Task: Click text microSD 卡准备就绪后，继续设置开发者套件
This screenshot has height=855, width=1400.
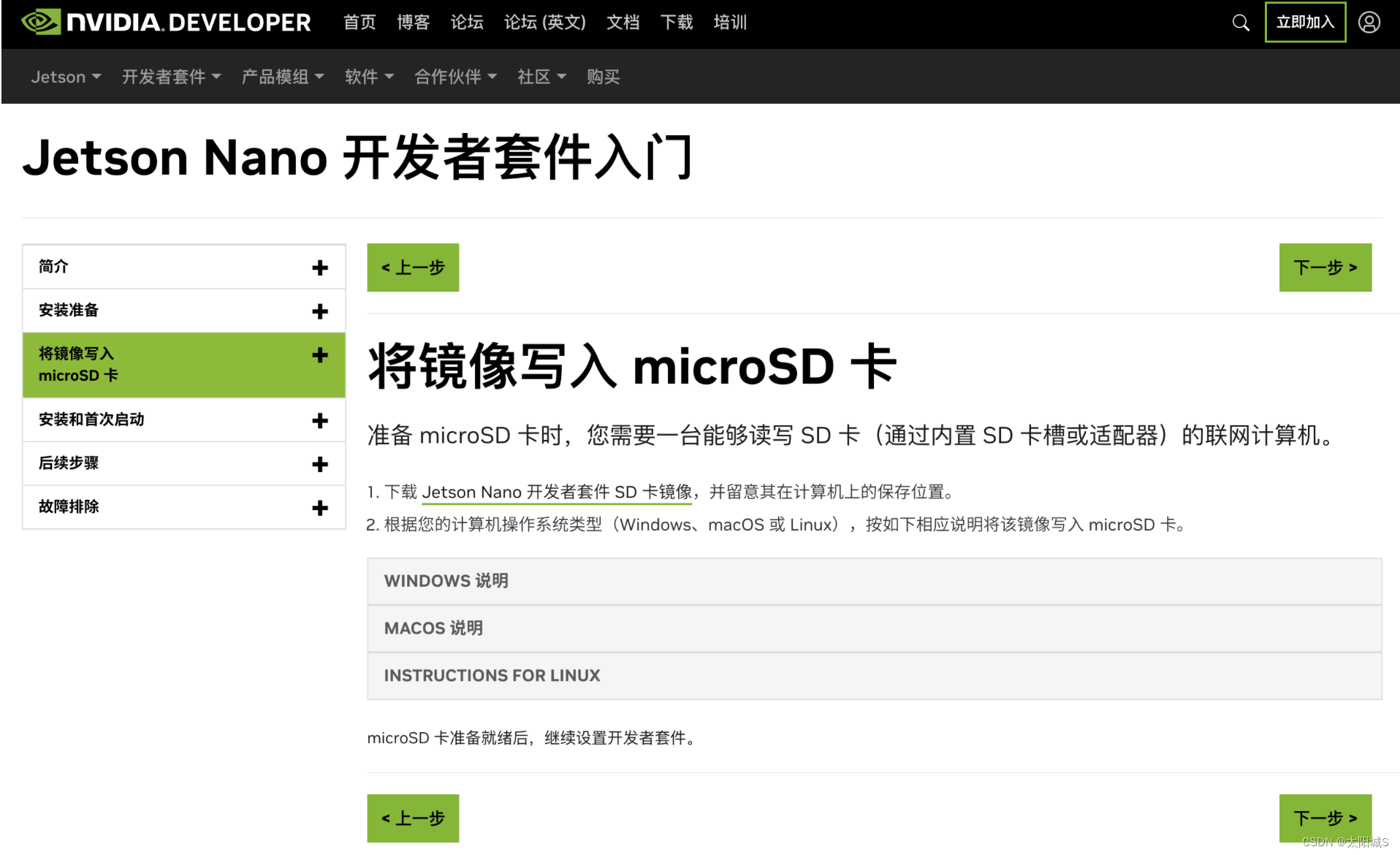Action: 531,738
